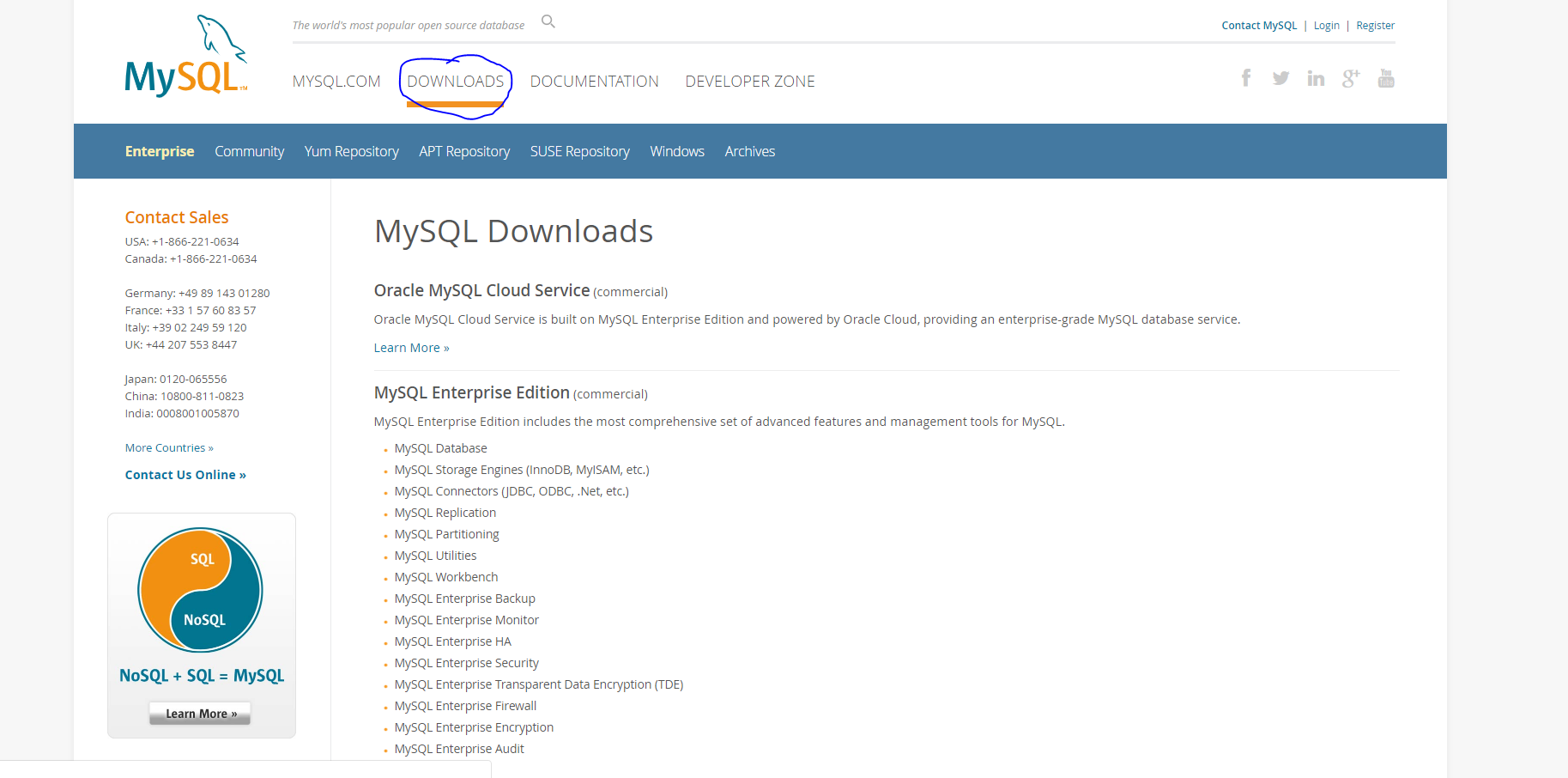Open the Archives downloads section
The height and width of the screenshot is (778, 1568).
[749, 151]
